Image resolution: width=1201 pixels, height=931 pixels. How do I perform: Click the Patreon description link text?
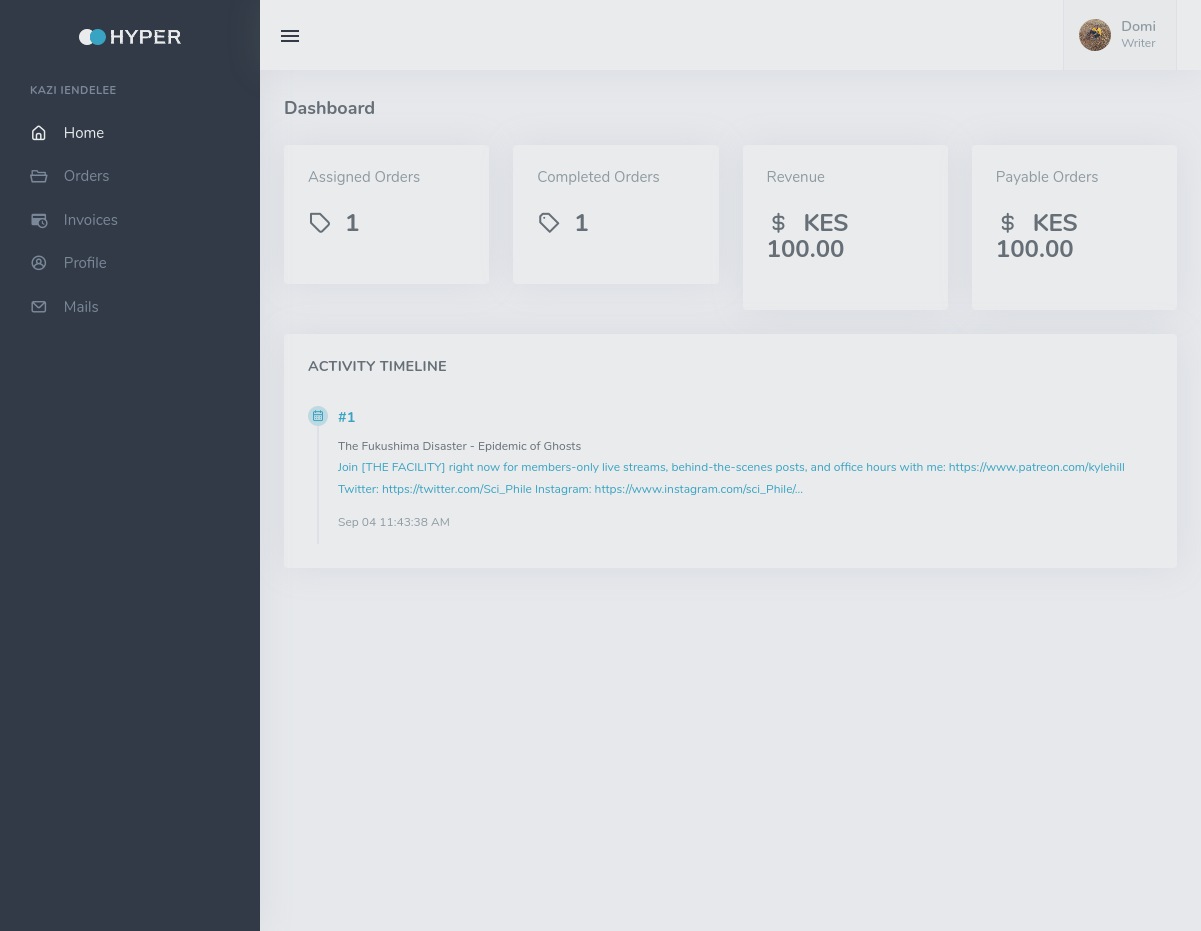tap(730, 467)
